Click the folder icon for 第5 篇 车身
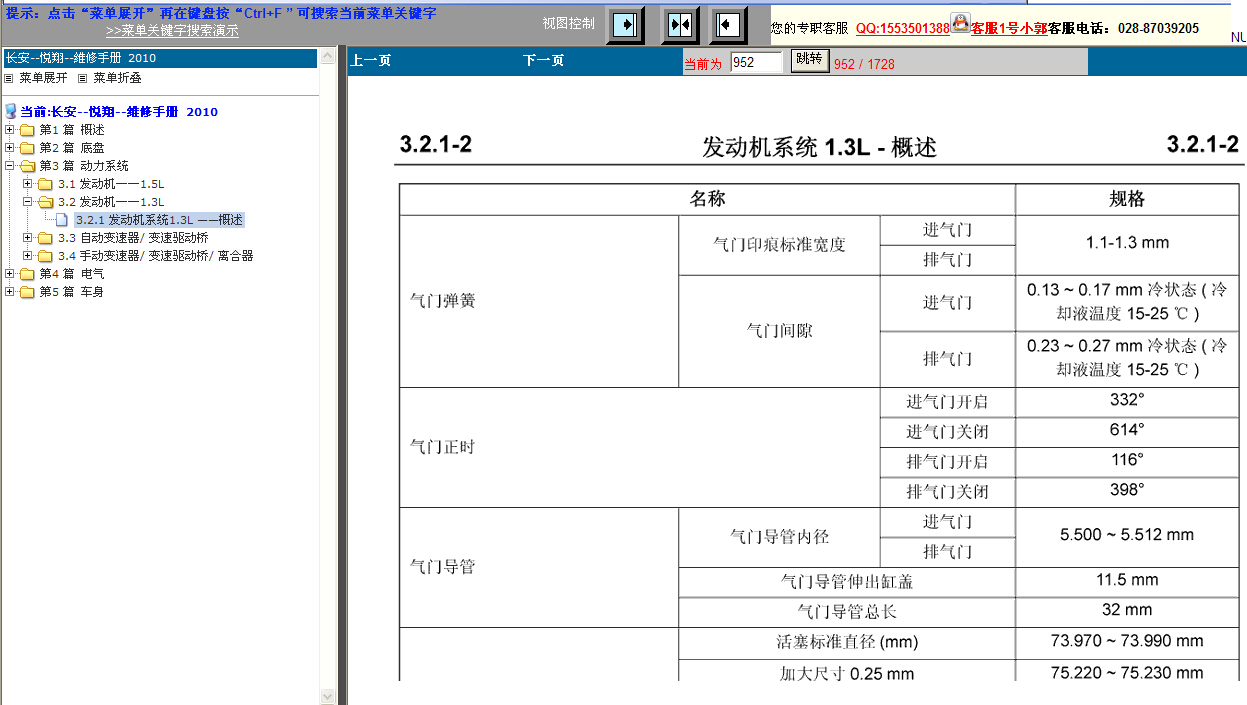The width and height of the screenshot is (1247, 705). (x=27, y=292)
